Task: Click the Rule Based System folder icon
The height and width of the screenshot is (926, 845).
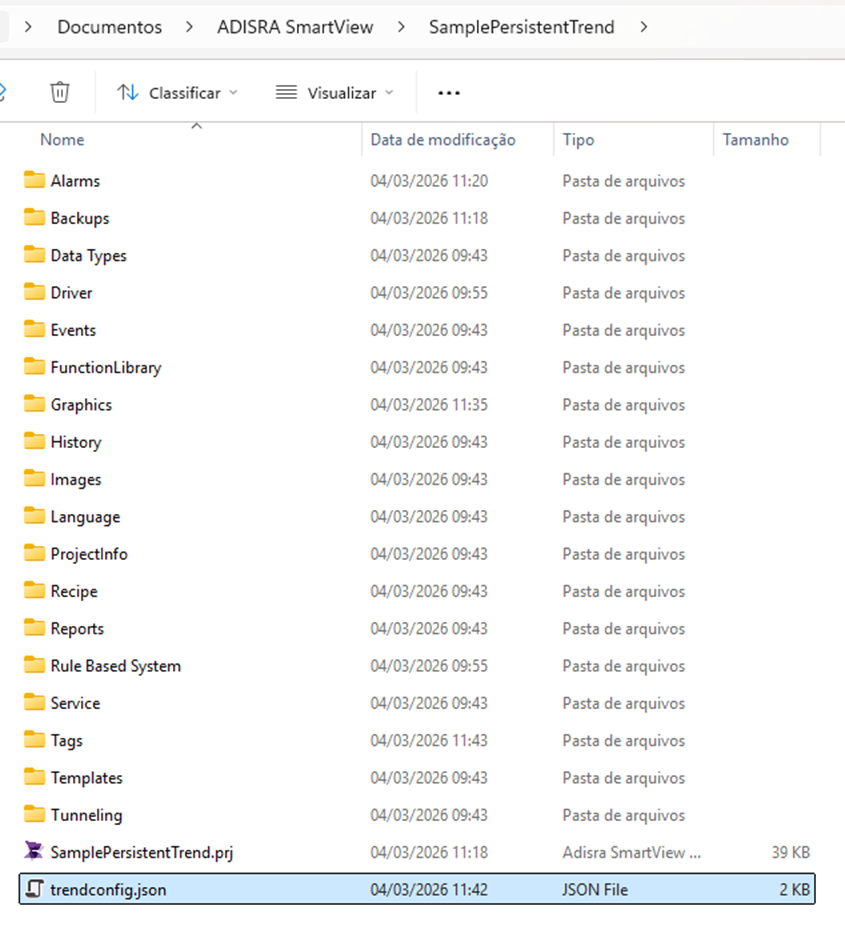Action: 35,666
